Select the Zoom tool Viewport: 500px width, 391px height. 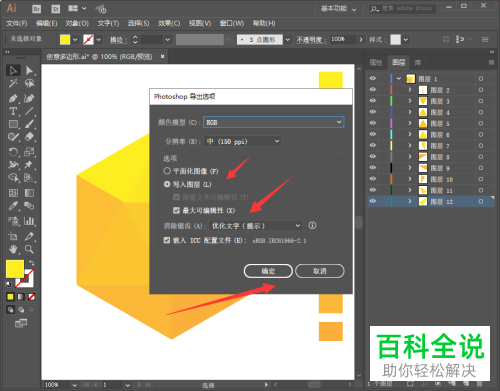tap(29, 249)
